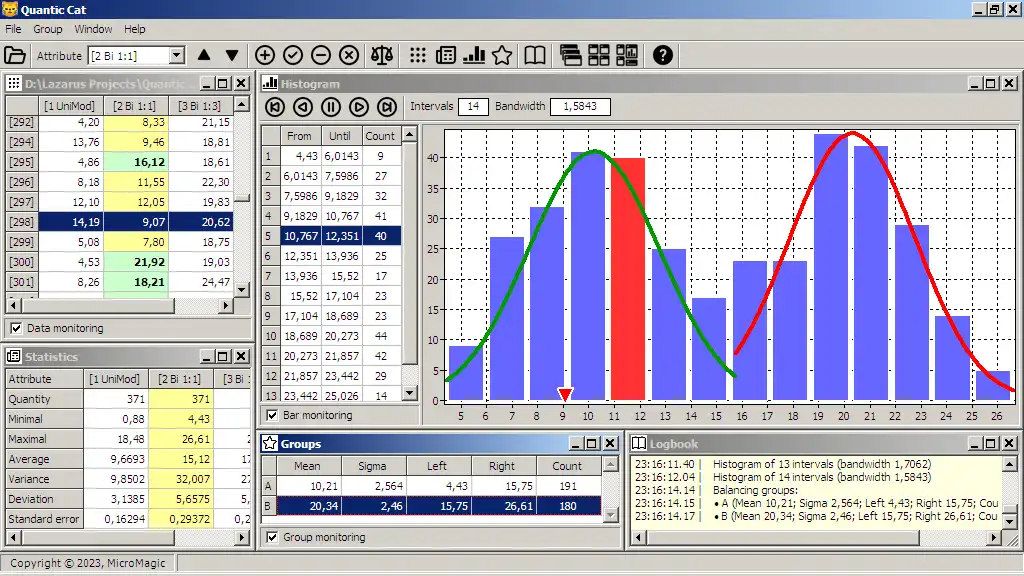Open the data grid dots icon

[x=418, y=56]
